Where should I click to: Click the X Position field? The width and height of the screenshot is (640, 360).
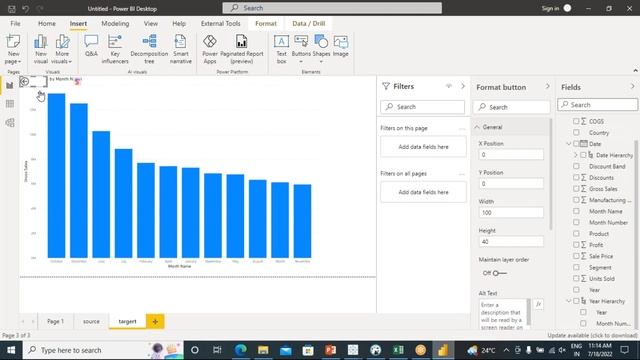pyautogui.click(x=511, y=155)
